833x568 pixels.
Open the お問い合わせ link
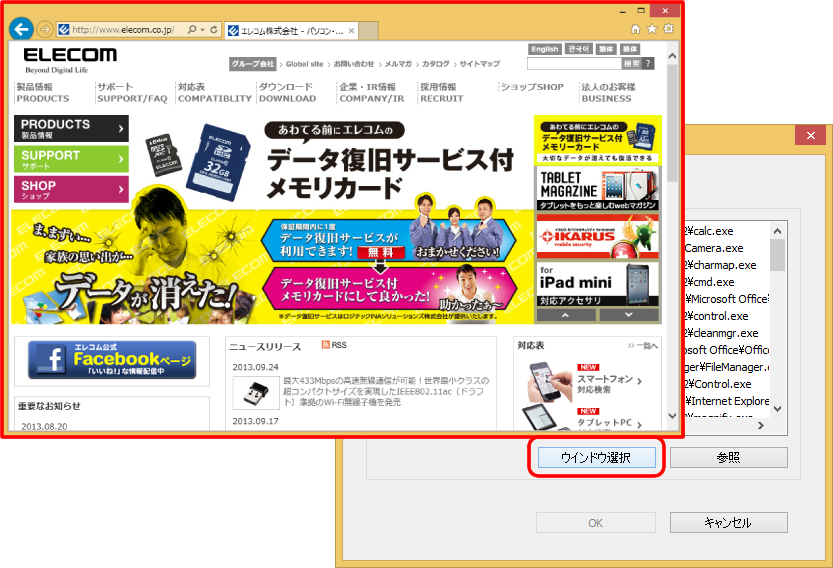pos(354,64)
